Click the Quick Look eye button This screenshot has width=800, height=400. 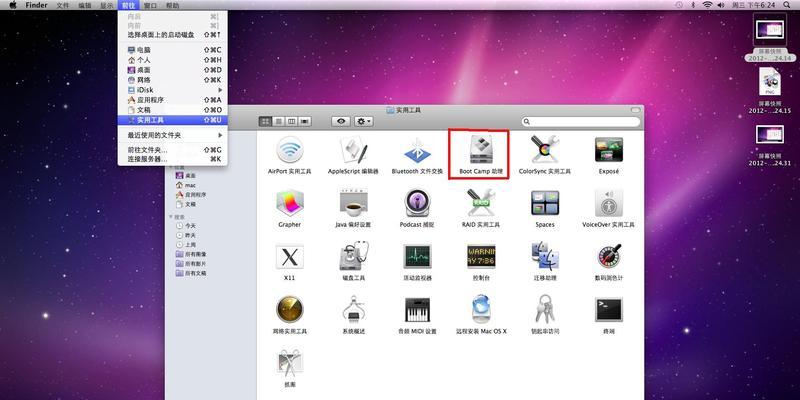tap(341, 121)
